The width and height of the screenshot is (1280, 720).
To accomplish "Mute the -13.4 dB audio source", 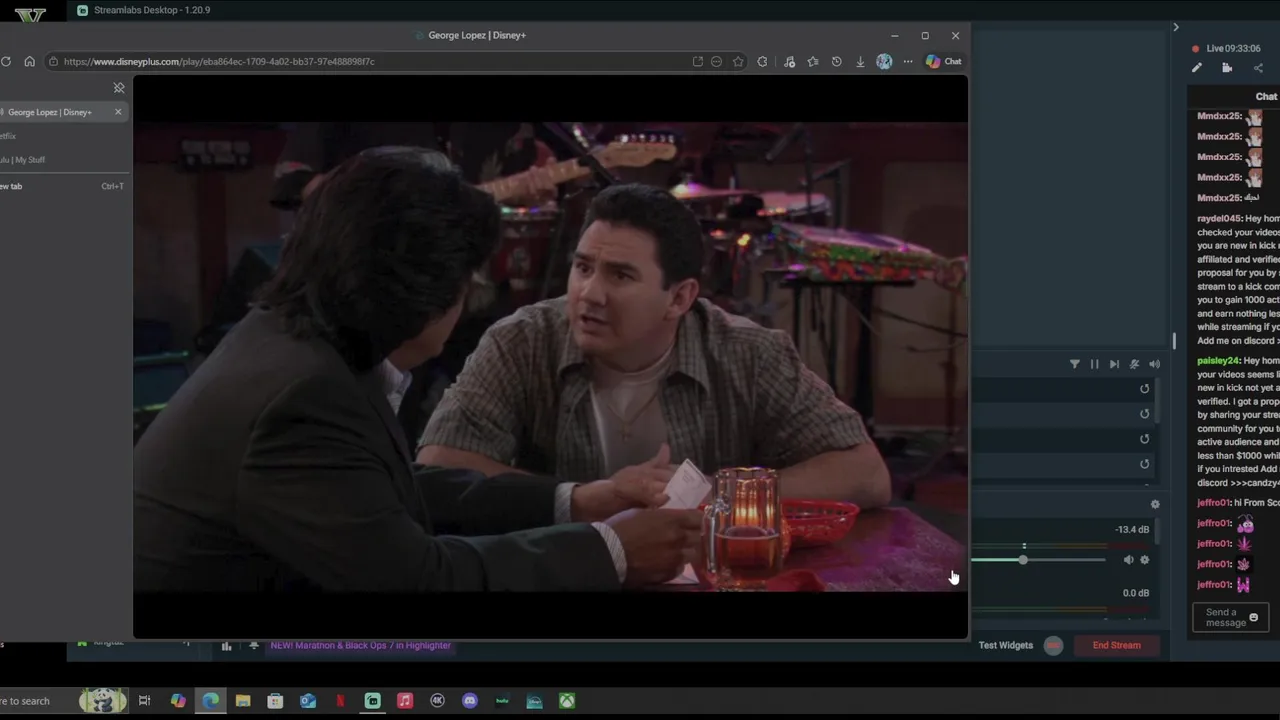I will click(1128, 560).
